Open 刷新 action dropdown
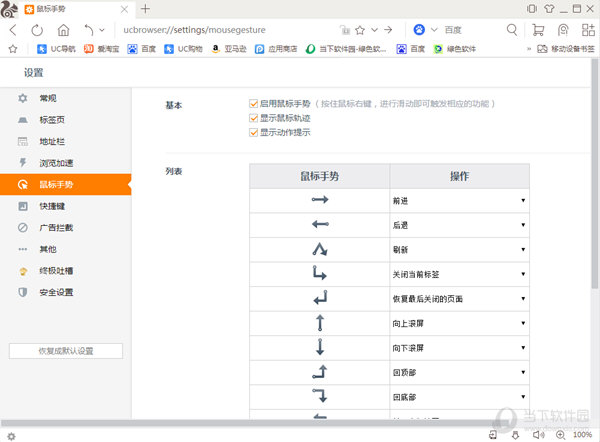 coord(460,250)
